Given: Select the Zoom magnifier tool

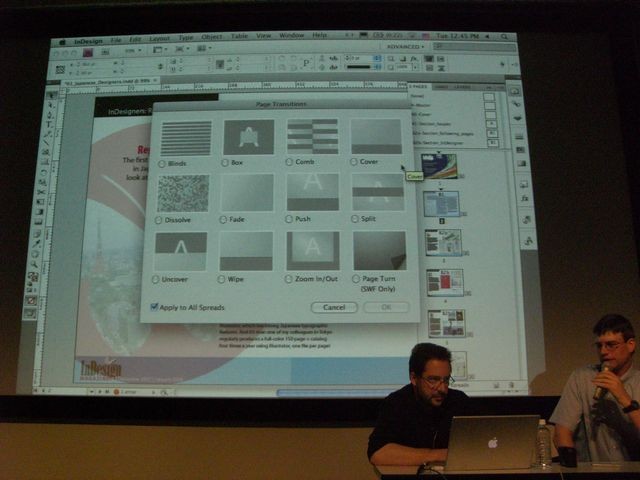Looking at the screenshot, I should pos(34,266).
